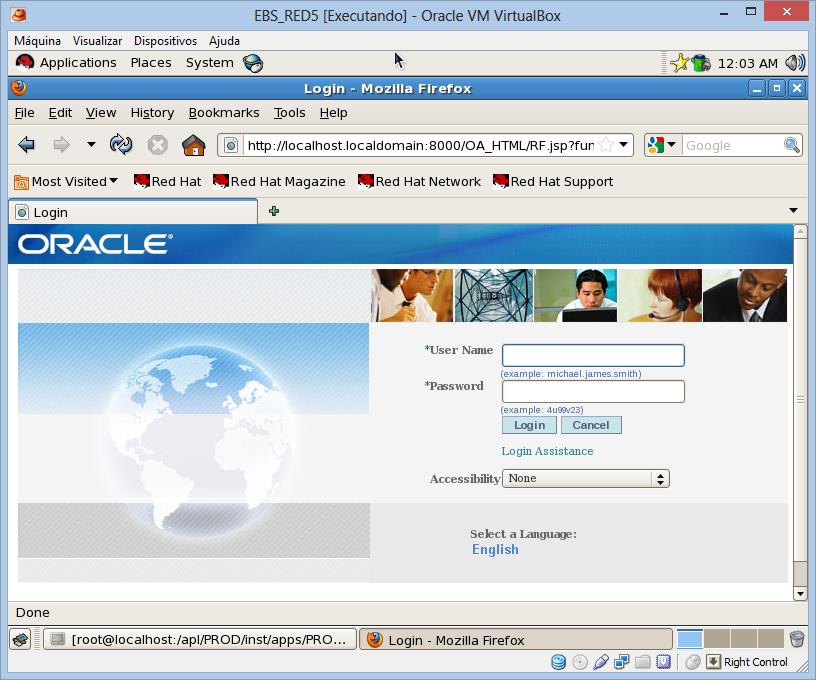Open GNOME Places menu
Image resolution: width=816 pixels, height=680 pixels.
pos(151,63)
